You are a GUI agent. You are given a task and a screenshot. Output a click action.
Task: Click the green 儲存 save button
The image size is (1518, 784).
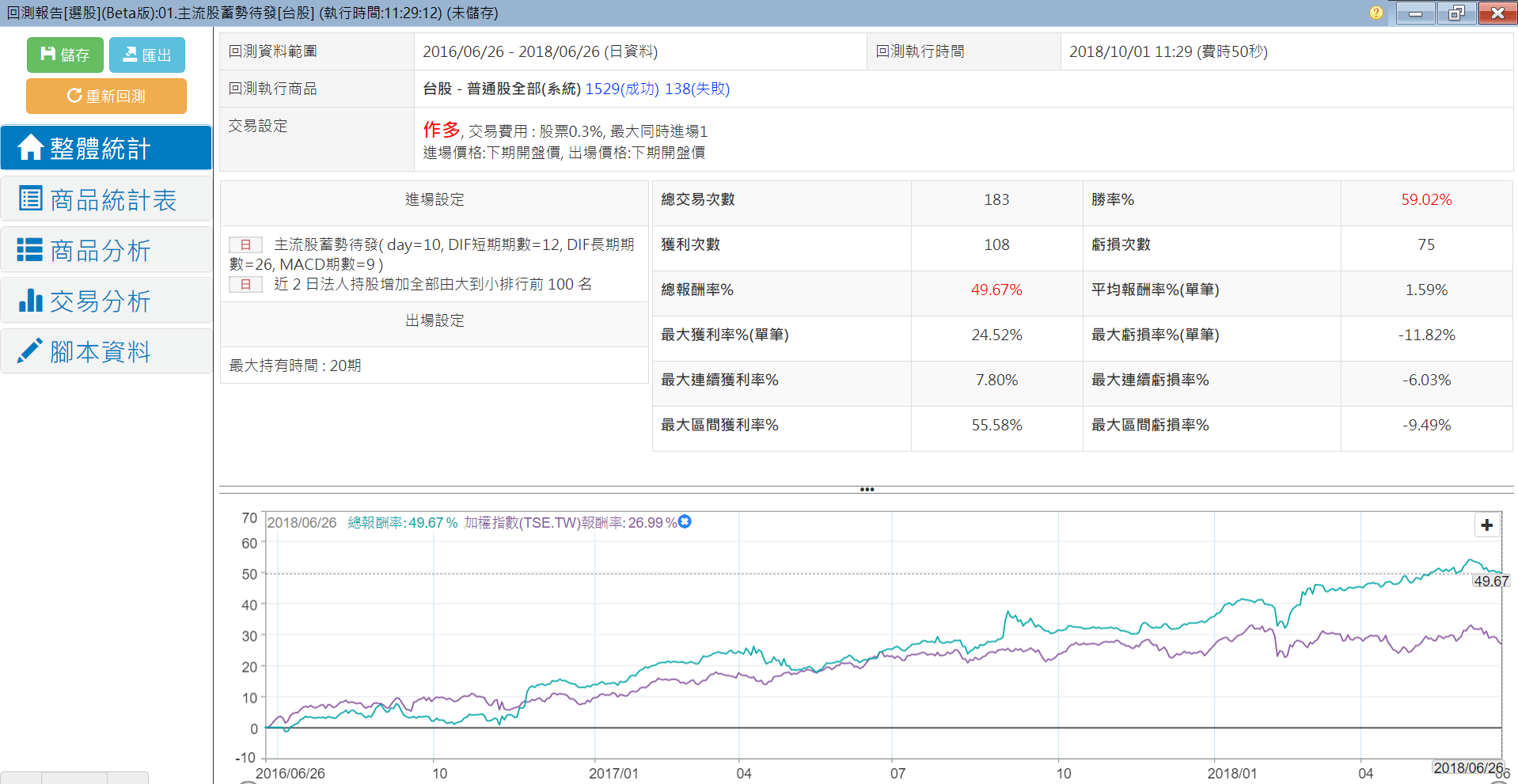[x=65, y=55]
